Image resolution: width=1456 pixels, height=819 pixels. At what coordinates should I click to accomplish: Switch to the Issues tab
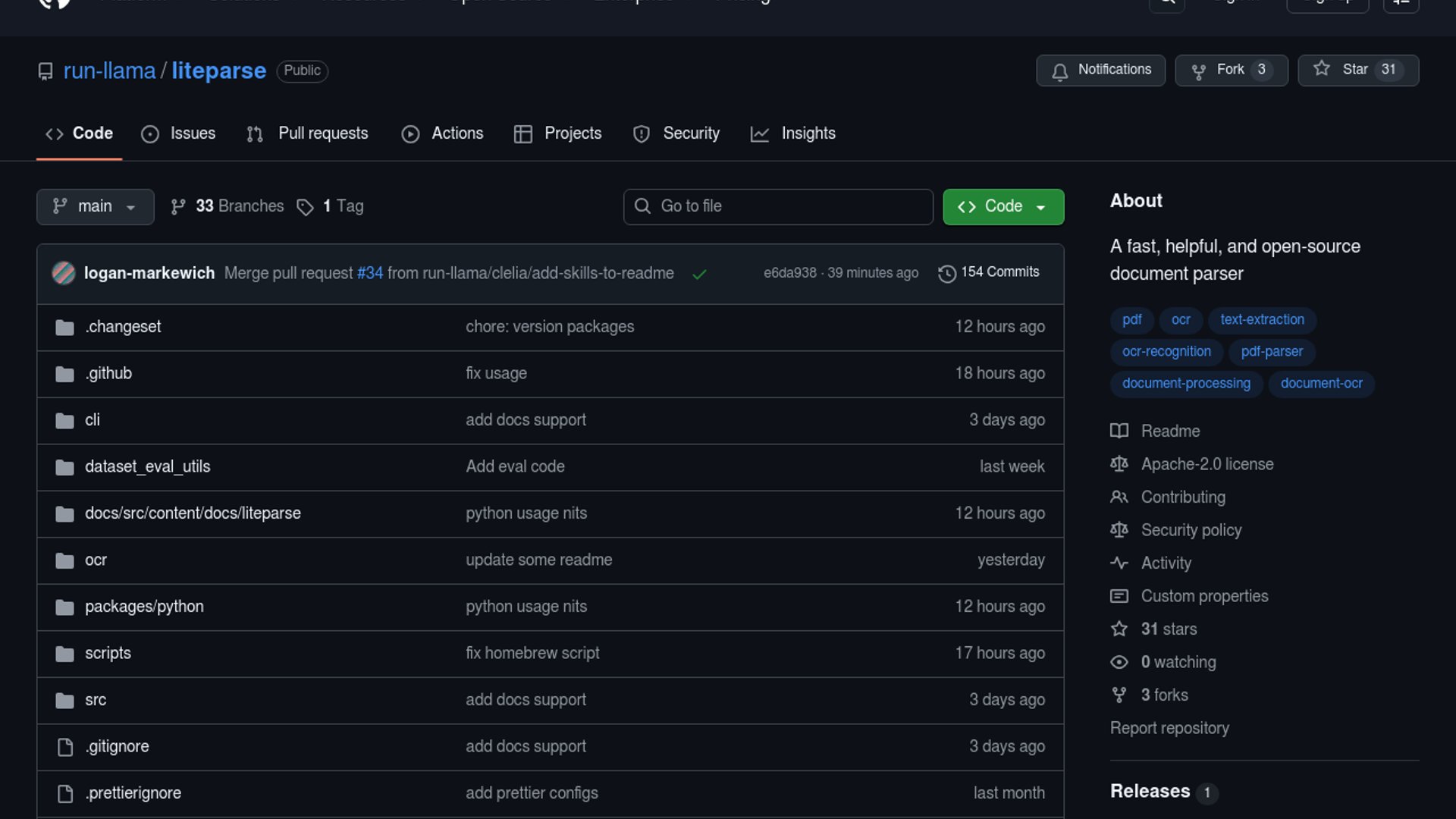coord(178,133)
